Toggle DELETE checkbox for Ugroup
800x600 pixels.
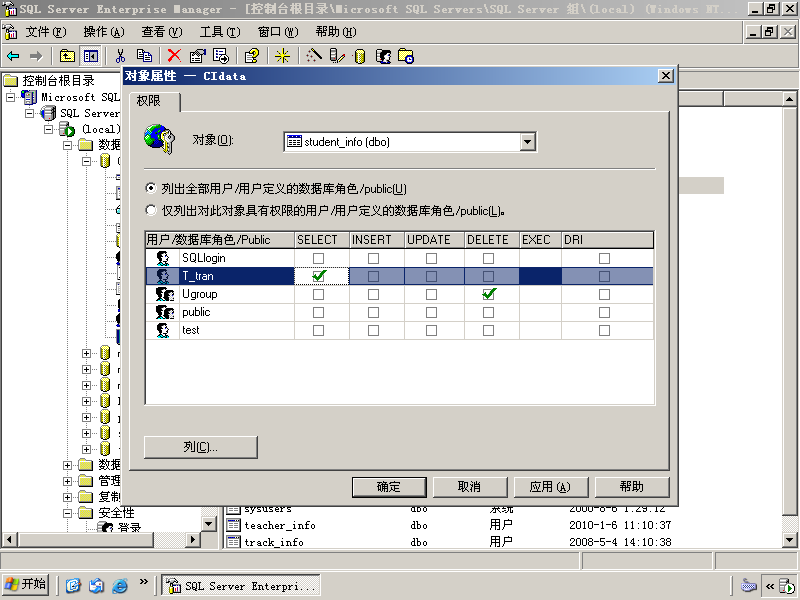(x=489, y=294)
